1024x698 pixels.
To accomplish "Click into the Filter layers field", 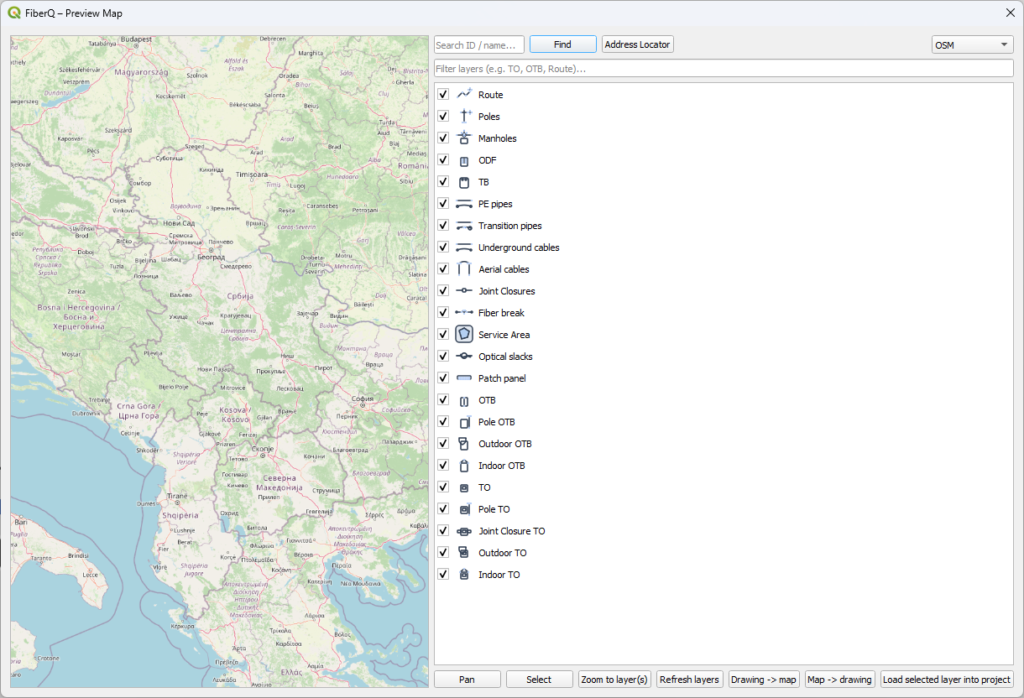I will (723, 69).
